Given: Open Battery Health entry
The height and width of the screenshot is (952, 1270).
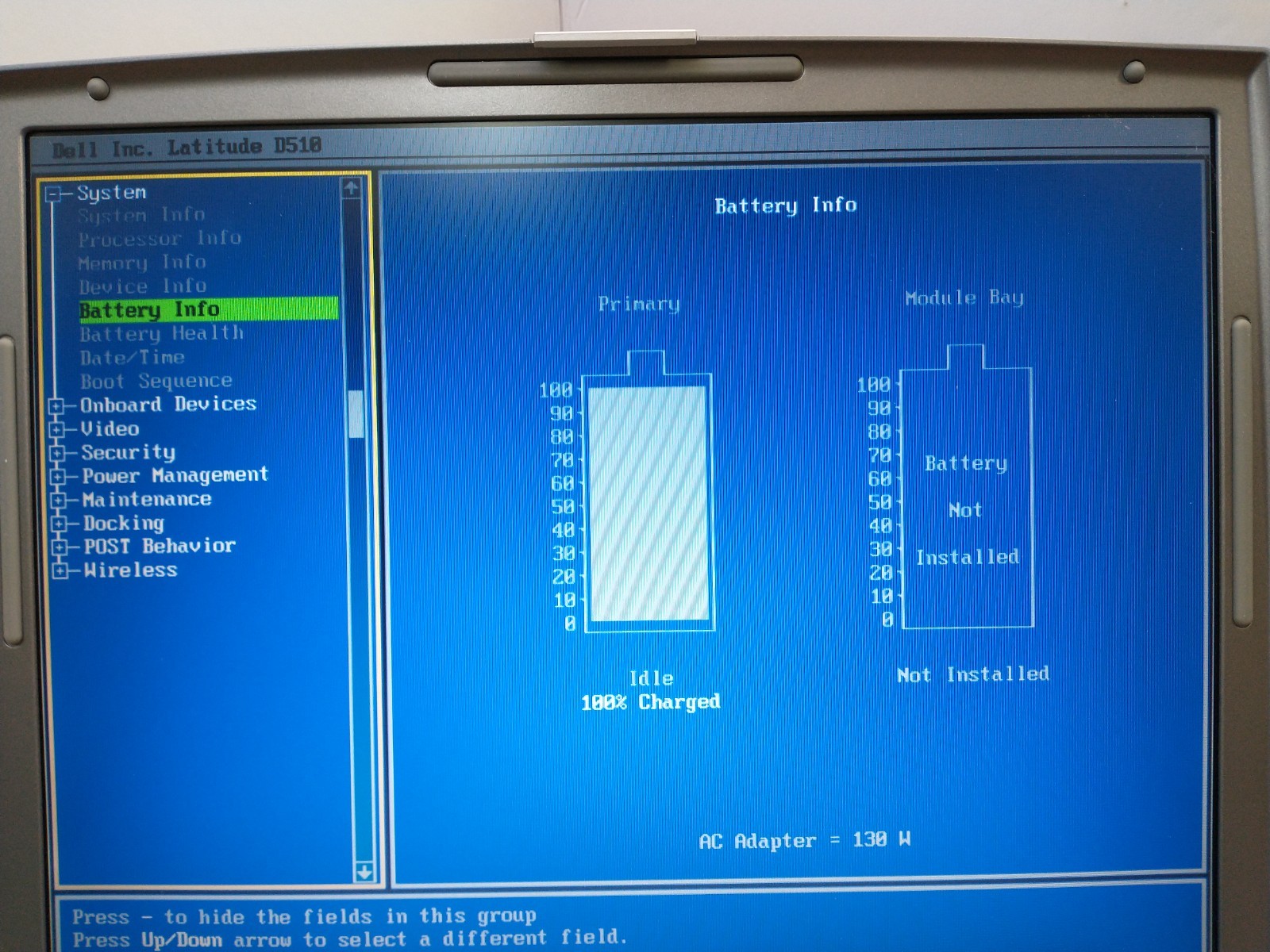Looking at the screenshot, I should 162,334.
